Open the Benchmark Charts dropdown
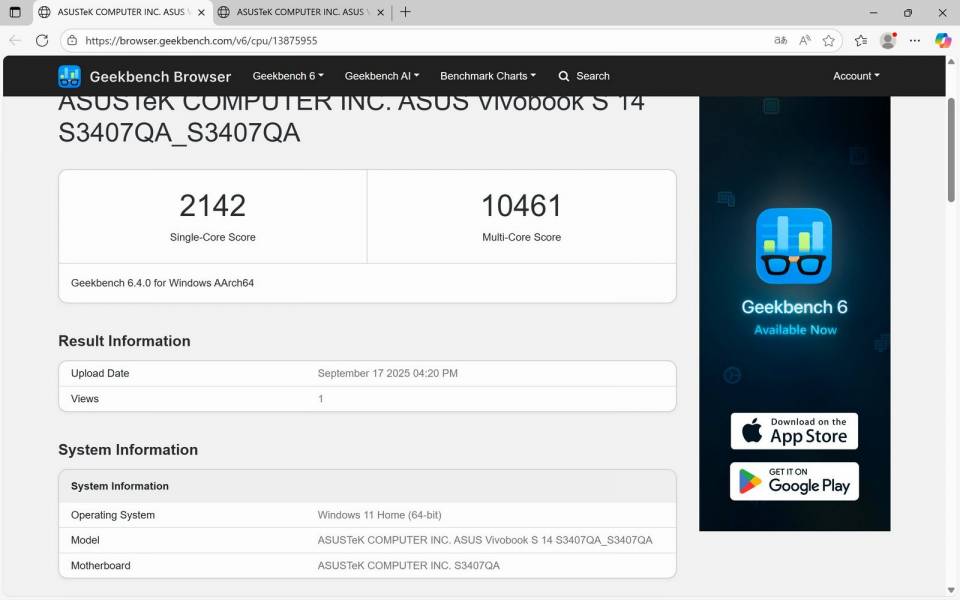The height and width of the screenshot is (600, 960). [x=488, y=76]
